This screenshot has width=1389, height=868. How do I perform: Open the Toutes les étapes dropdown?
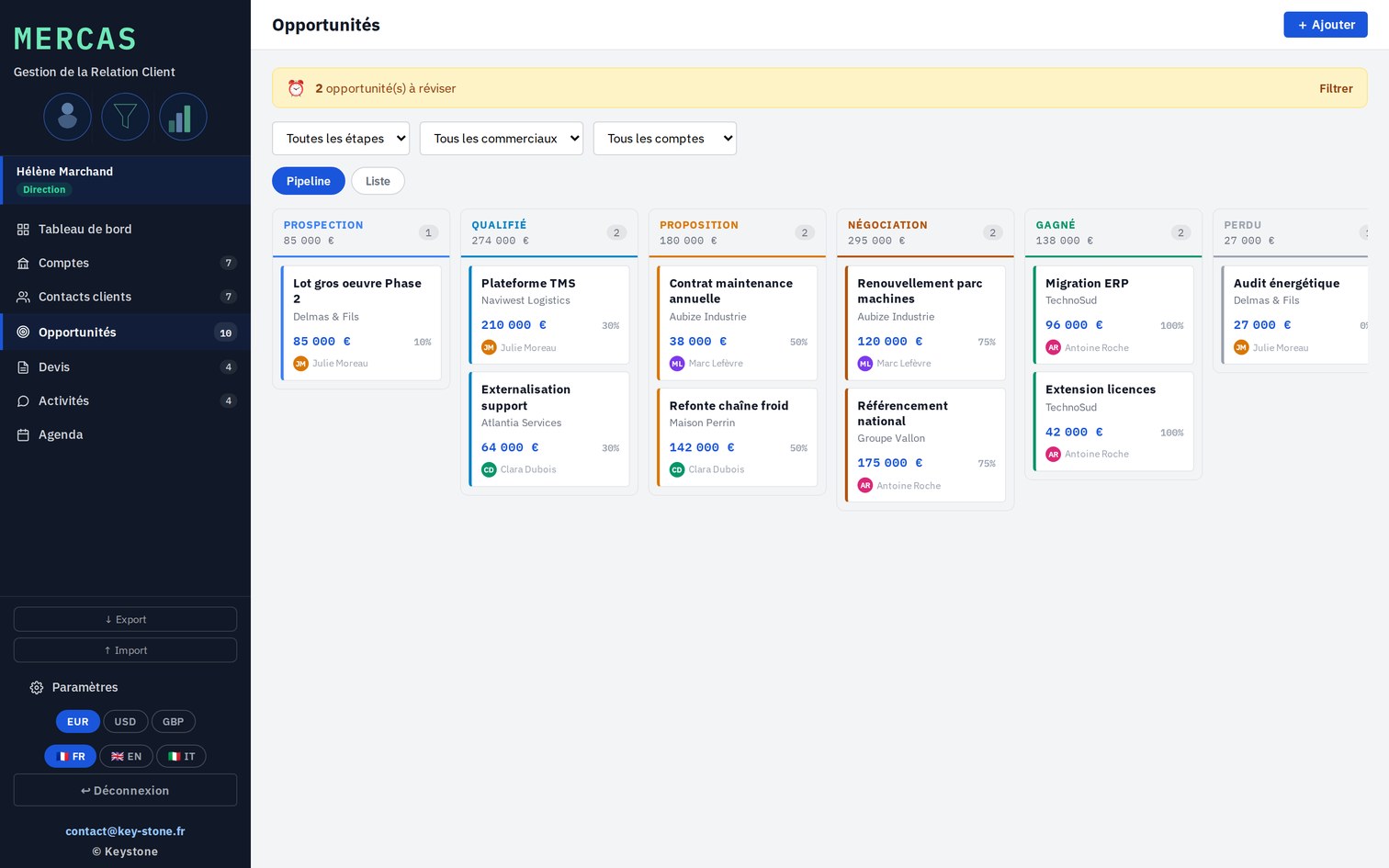point(341,139)
